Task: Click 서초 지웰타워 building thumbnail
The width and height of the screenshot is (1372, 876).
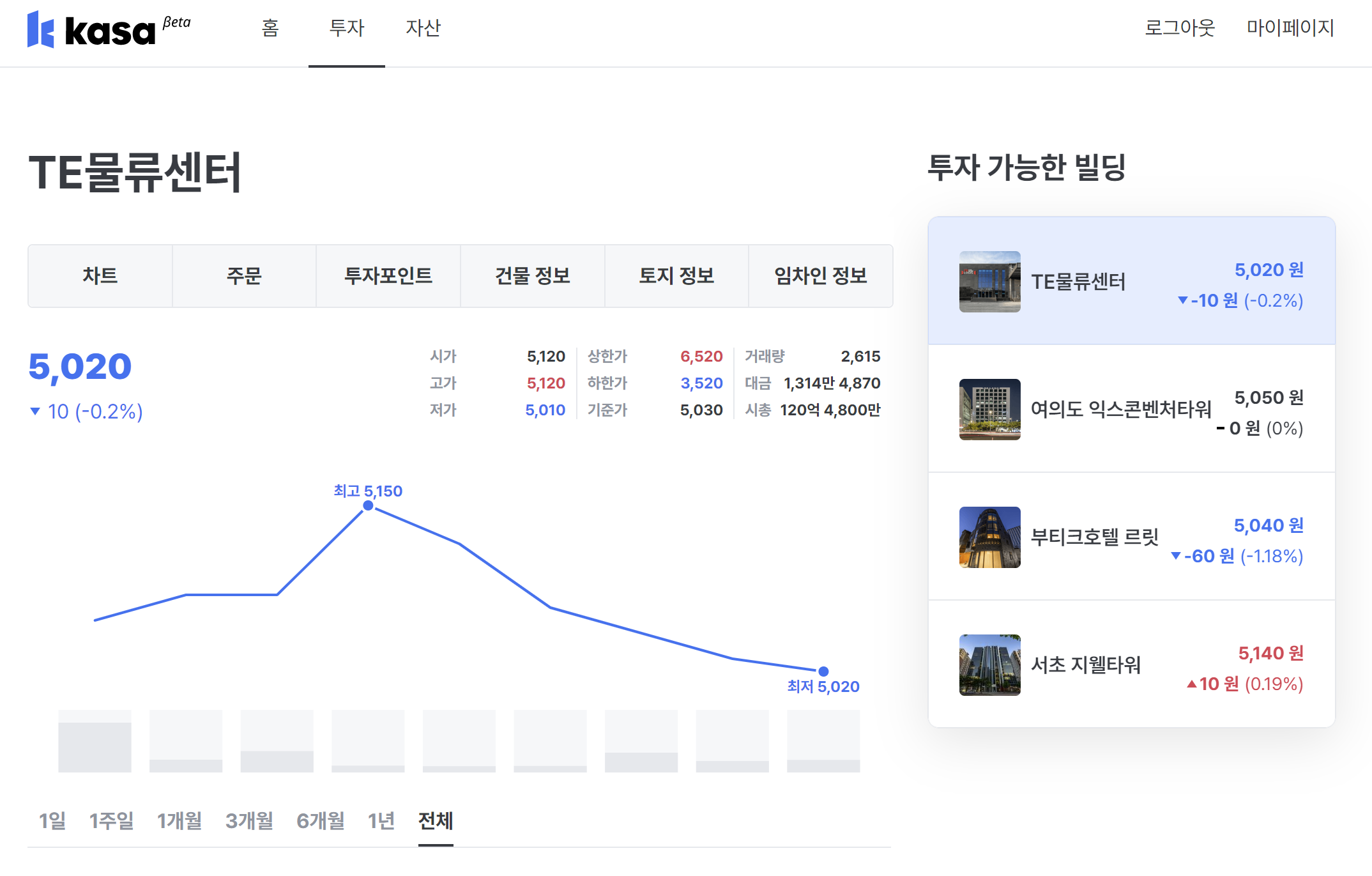Action: click(x=989, y=665)
